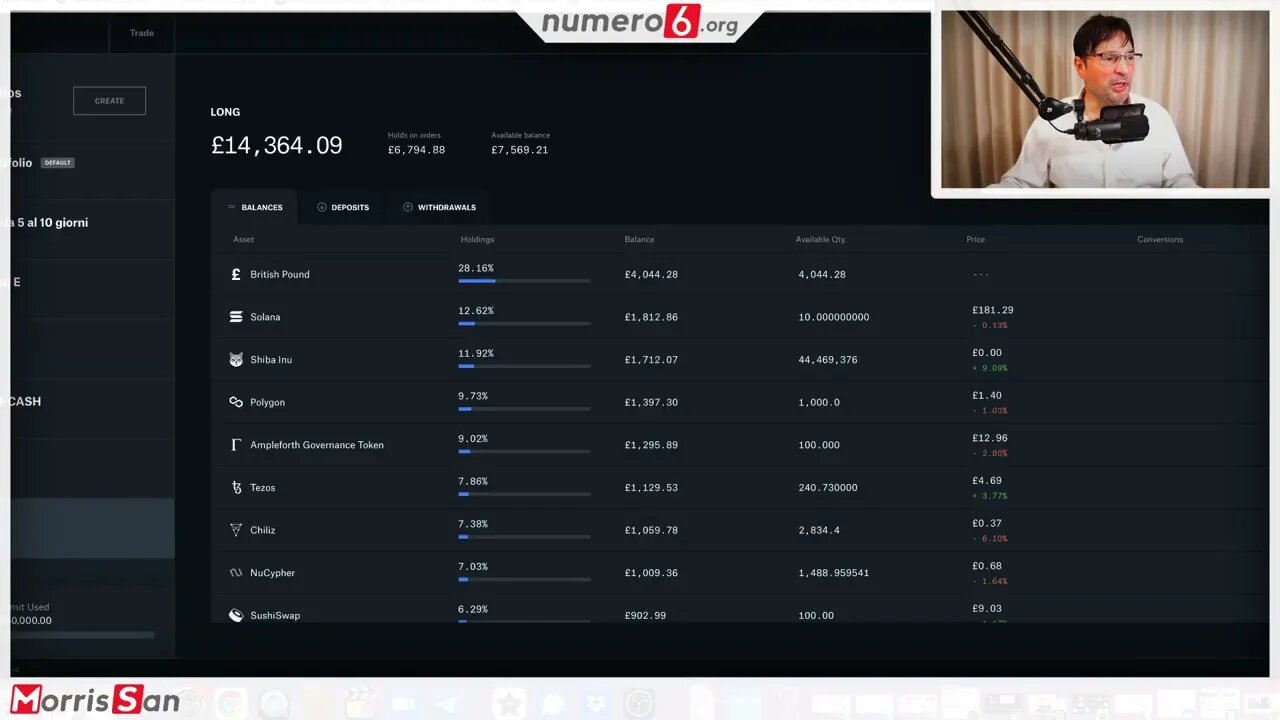Open the Deposits tab
This screenshot has height=720, width=1280.
click(343, 207)
